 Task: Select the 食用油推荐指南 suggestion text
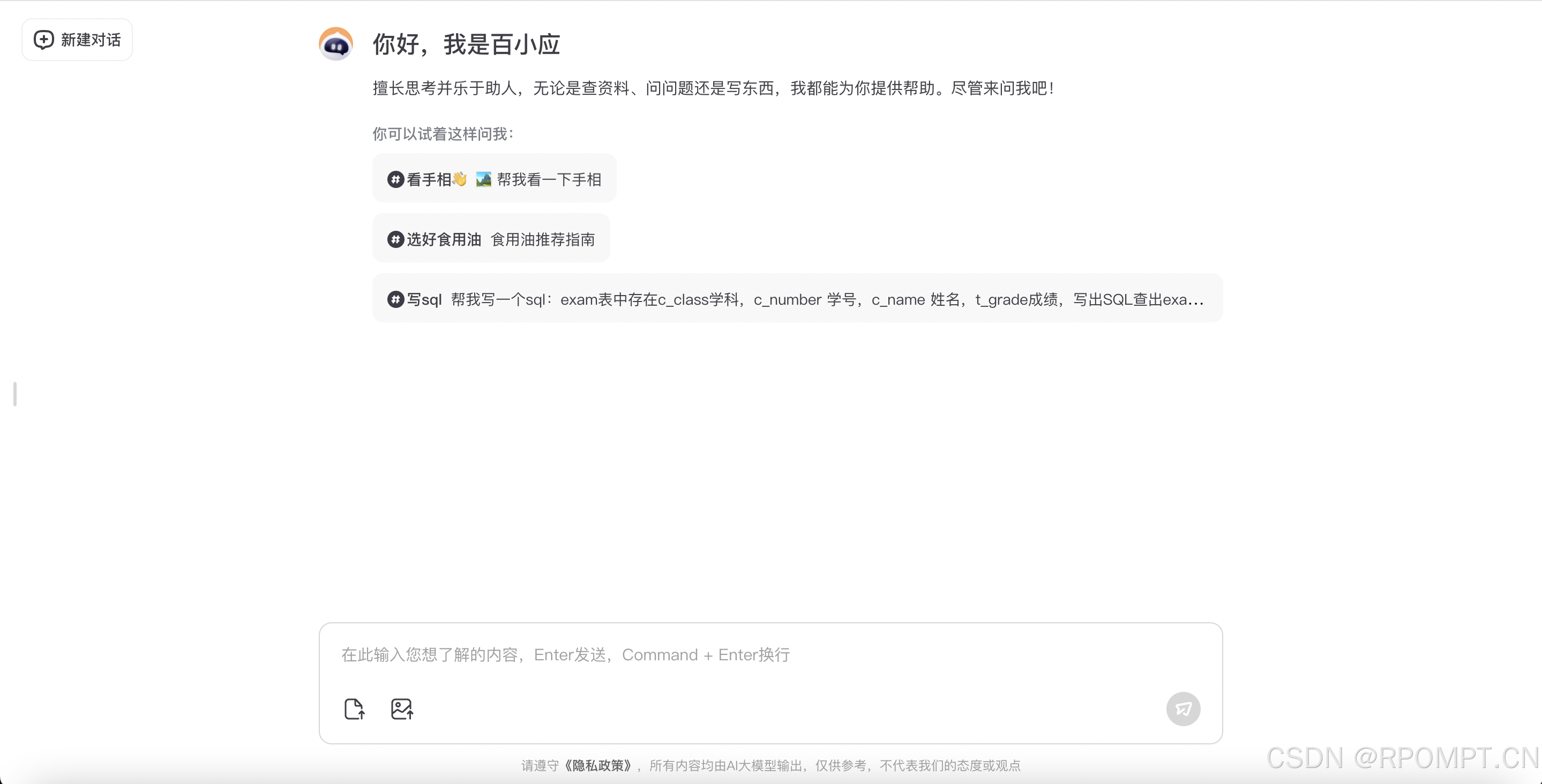coord(542,239)
